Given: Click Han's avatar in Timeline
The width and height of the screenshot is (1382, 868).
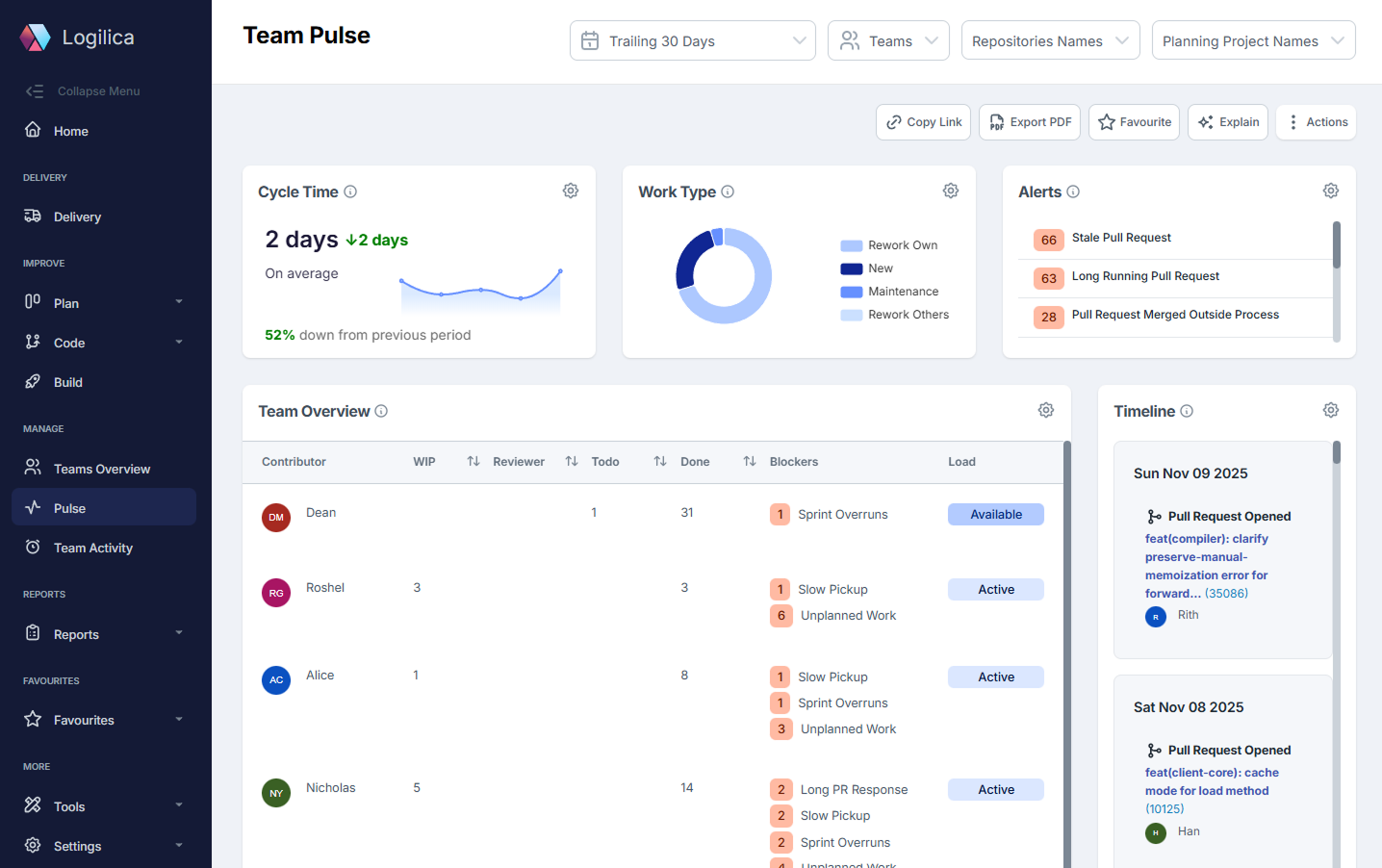Looking at the screenshot, I should 1156,833.
